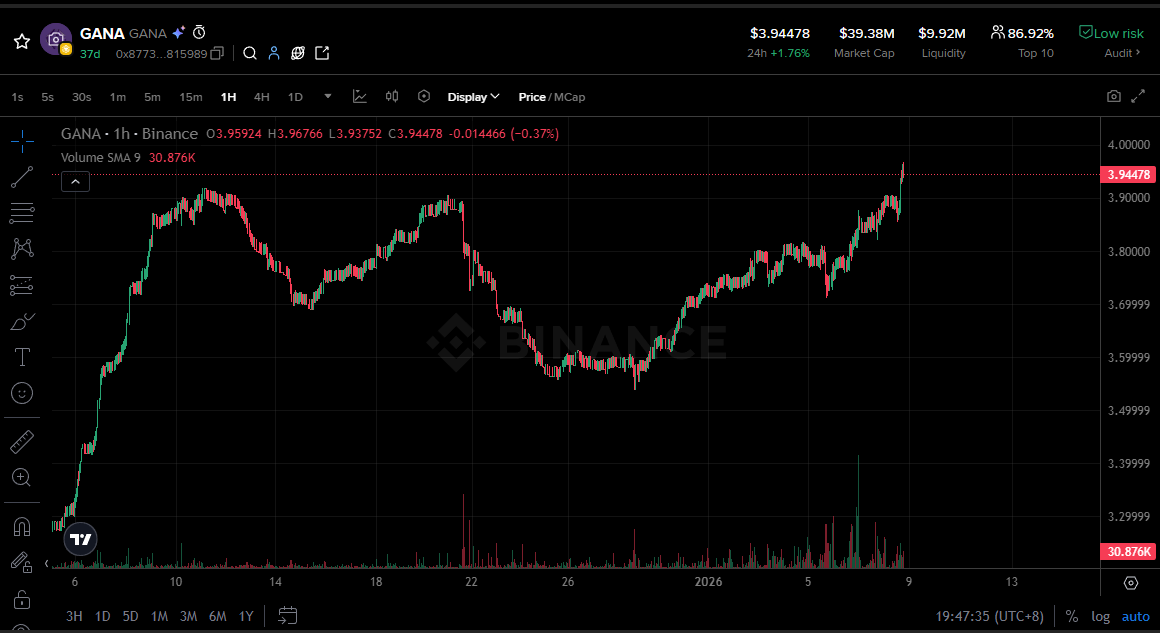Screen dimensions: 1160x633
Task: Switch the chart to MCap mode
Action: point(570,97)
